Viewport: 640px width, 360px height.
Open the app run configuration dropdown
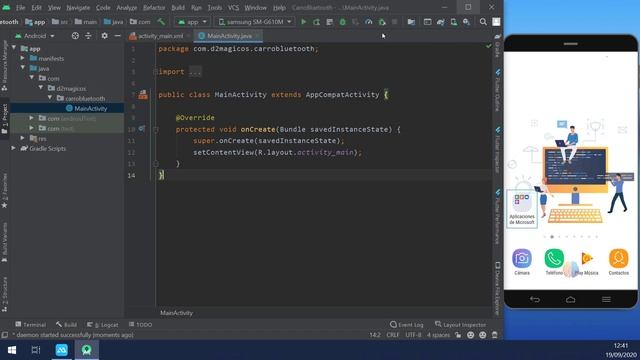pyautogui.click(x=192, y=22)
